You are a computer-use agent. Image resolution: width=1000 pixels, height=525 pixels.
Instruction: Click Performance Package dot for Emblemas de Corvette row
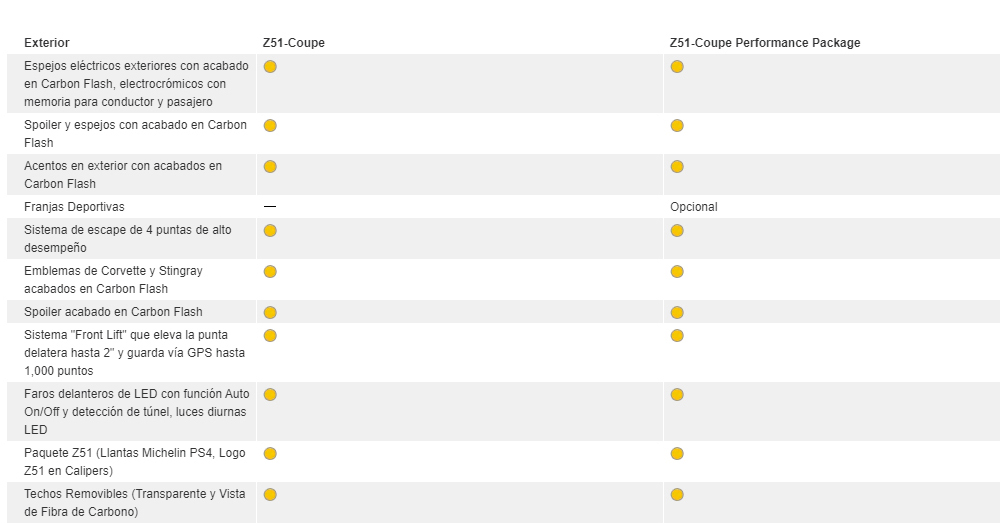tap(677, 271)
